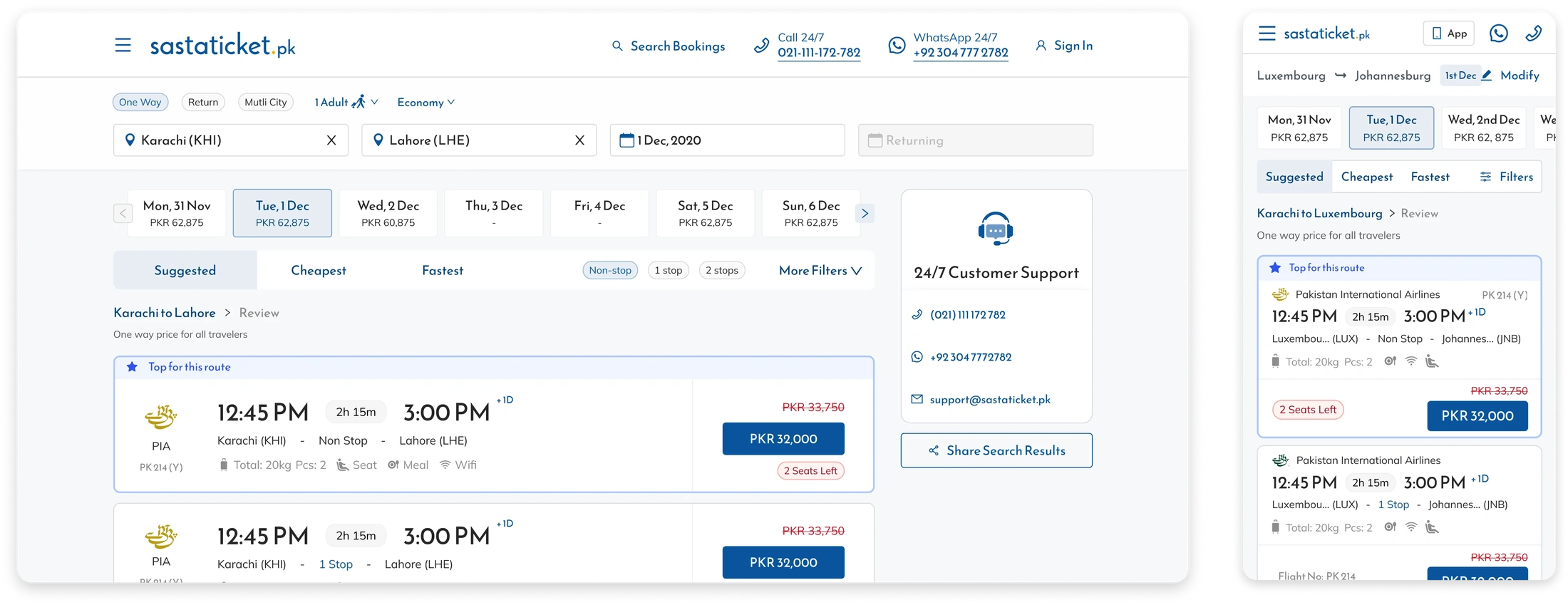Image resolution: width=1568 pixels, height=605 pixels.
Task: Click the WhatsApp 24/7 icon in desktop header
Action: tap(897, 46)
